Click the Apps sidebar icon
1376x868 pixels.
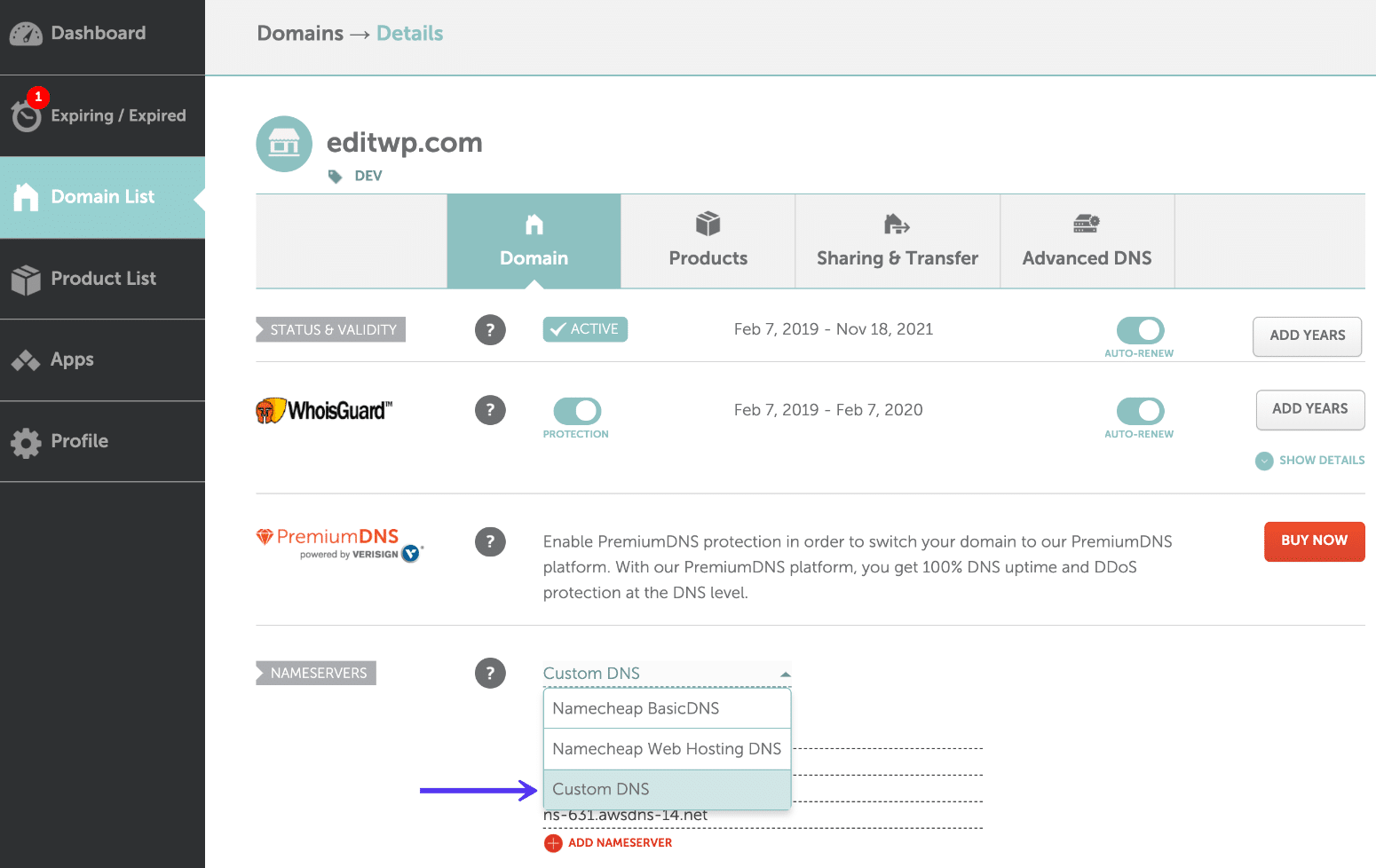[x=27, y=359]
